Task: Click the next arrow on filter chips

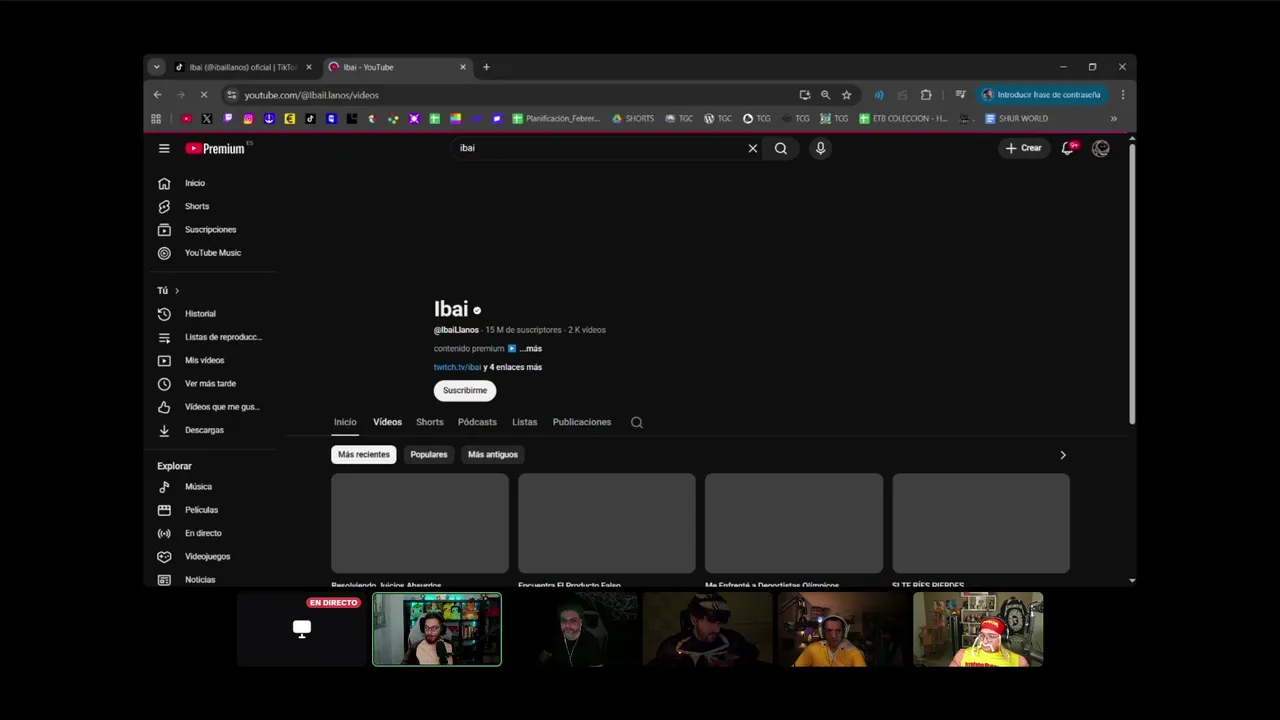Action: coord(1063,455)
